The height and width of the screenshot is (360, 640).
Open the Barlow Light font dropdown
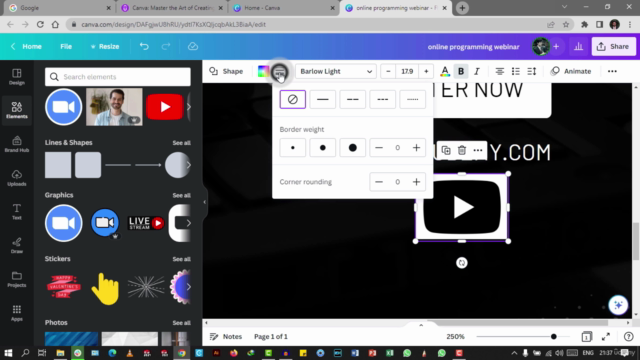coord(336,71)
